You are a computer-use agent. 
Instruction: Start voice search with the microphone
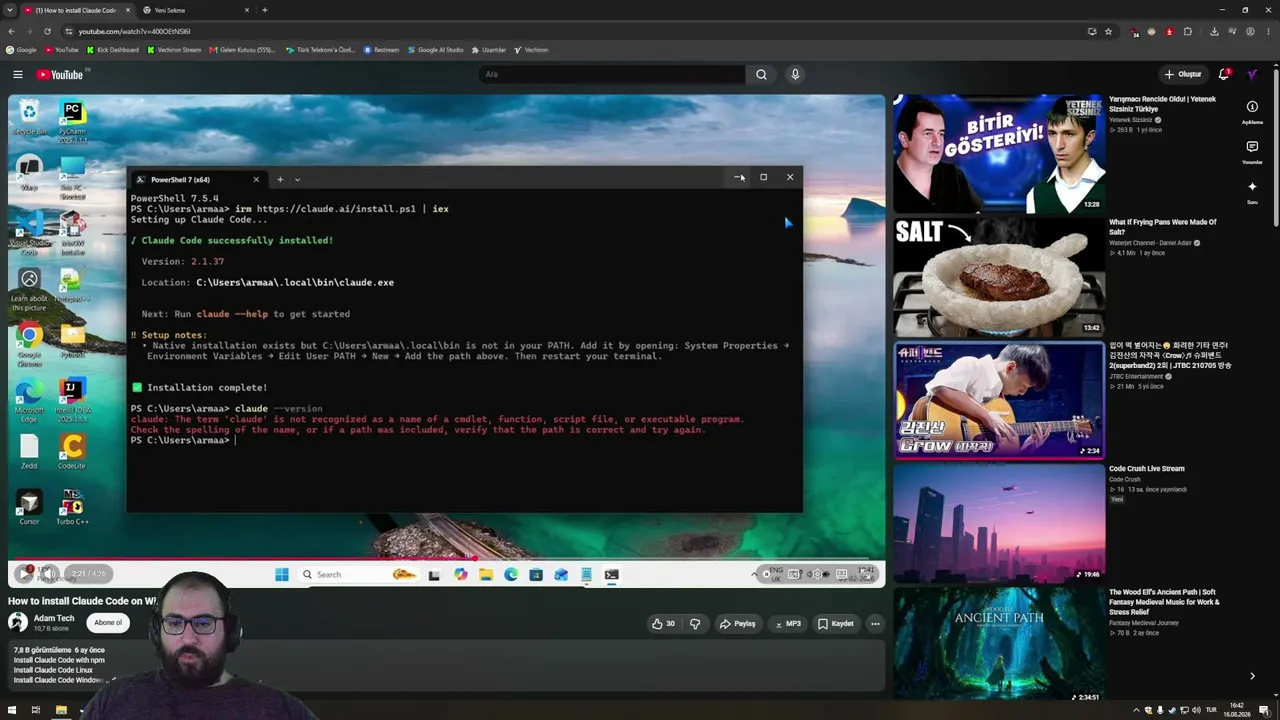(x=795, y=74)
